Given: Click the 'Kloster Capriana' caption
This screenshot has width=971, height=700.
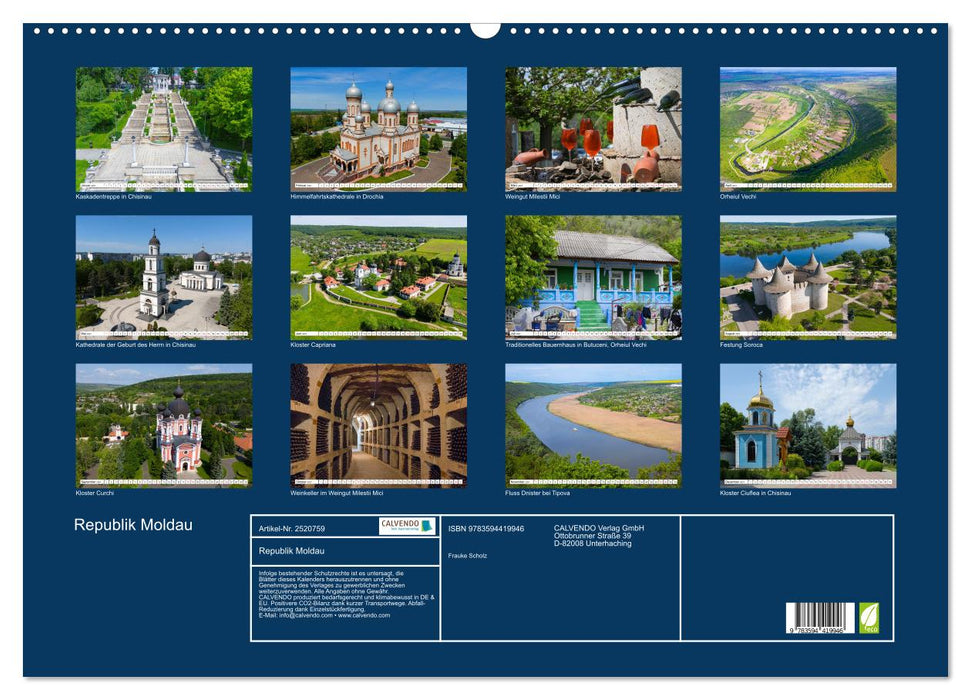Looking at the screenshot, I should [313, 344].
